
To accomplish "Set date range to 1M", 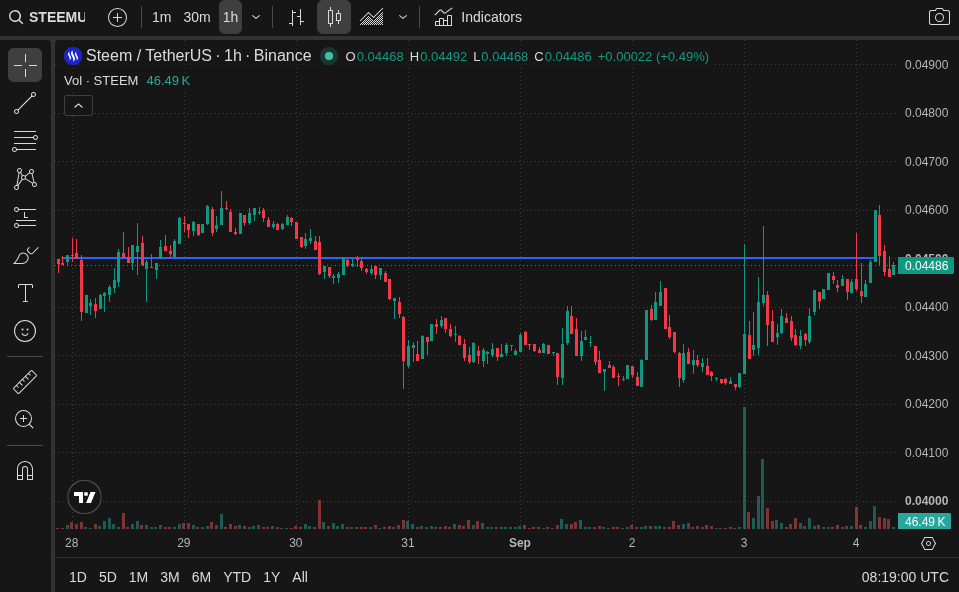I will (138, 577).
